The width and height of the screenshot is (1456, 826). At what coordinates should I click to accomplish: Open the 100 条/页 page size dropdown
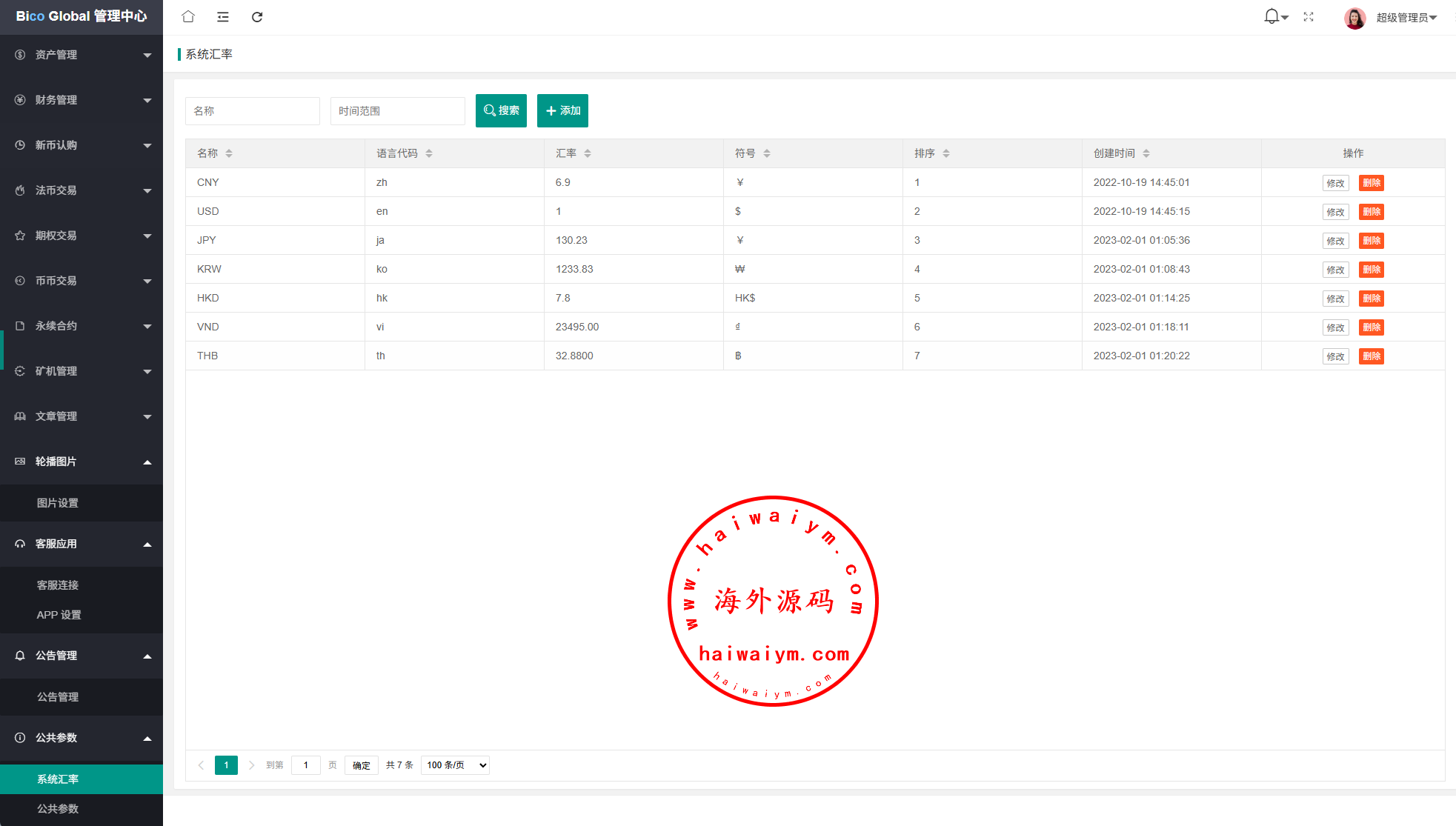coord(455,765)
